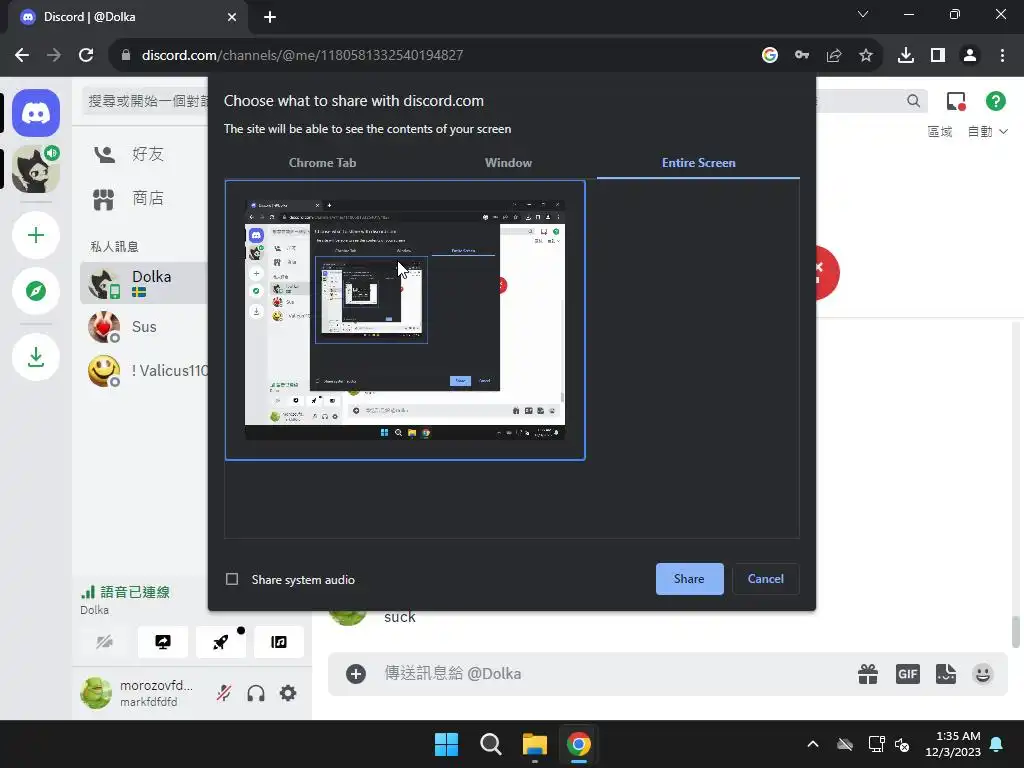Click the share screen icon in voice panel
1024x768 pixels.
pyautogui.click(x=163, y=642)
